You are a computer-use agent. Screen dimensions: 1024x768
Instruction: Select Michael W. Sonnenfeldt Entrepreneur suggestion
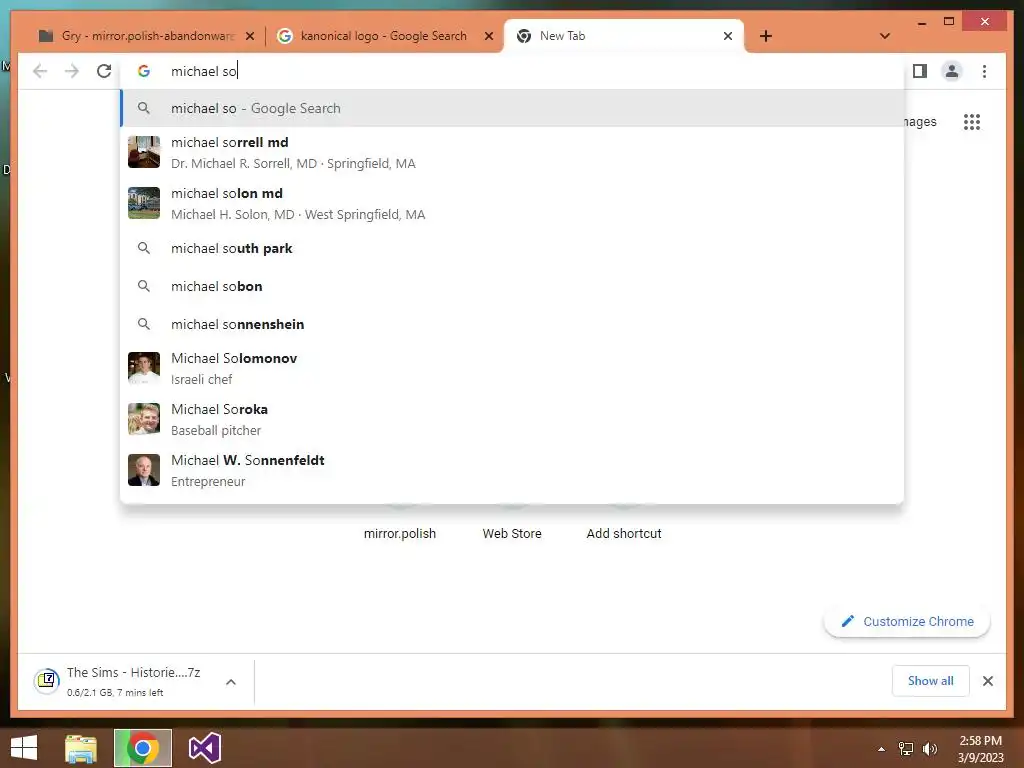pos(513,470)
